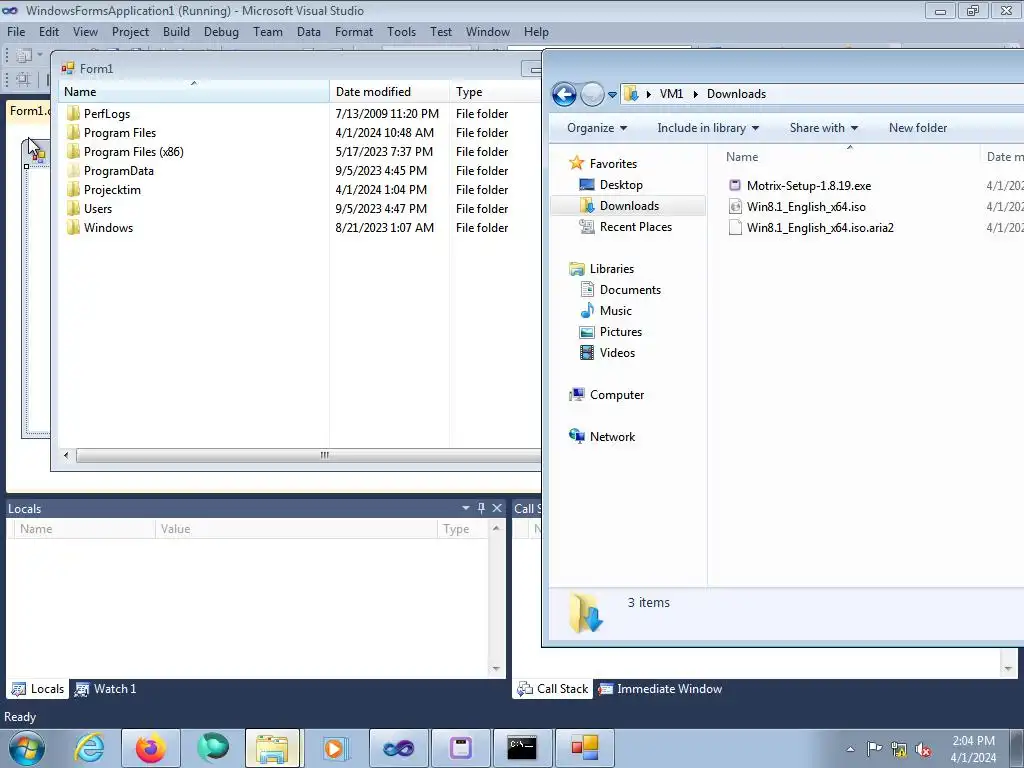Image resolution: width=1024 pixels, height=768 pixels.
Task: Open Include in library dropdown
Action: 708,128
